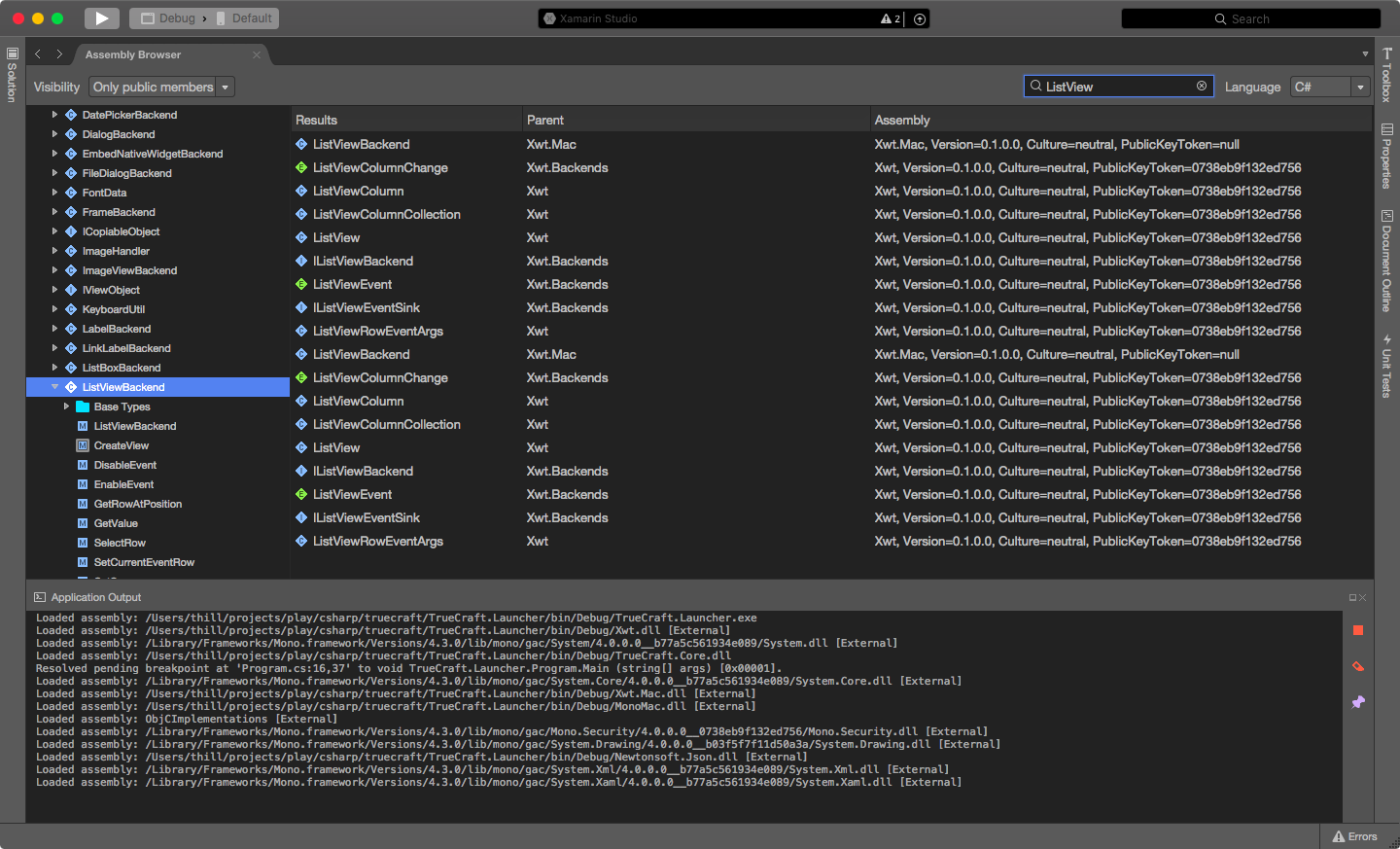
Task: Click the Xamarin Studio status area
Action: (734, 18)
